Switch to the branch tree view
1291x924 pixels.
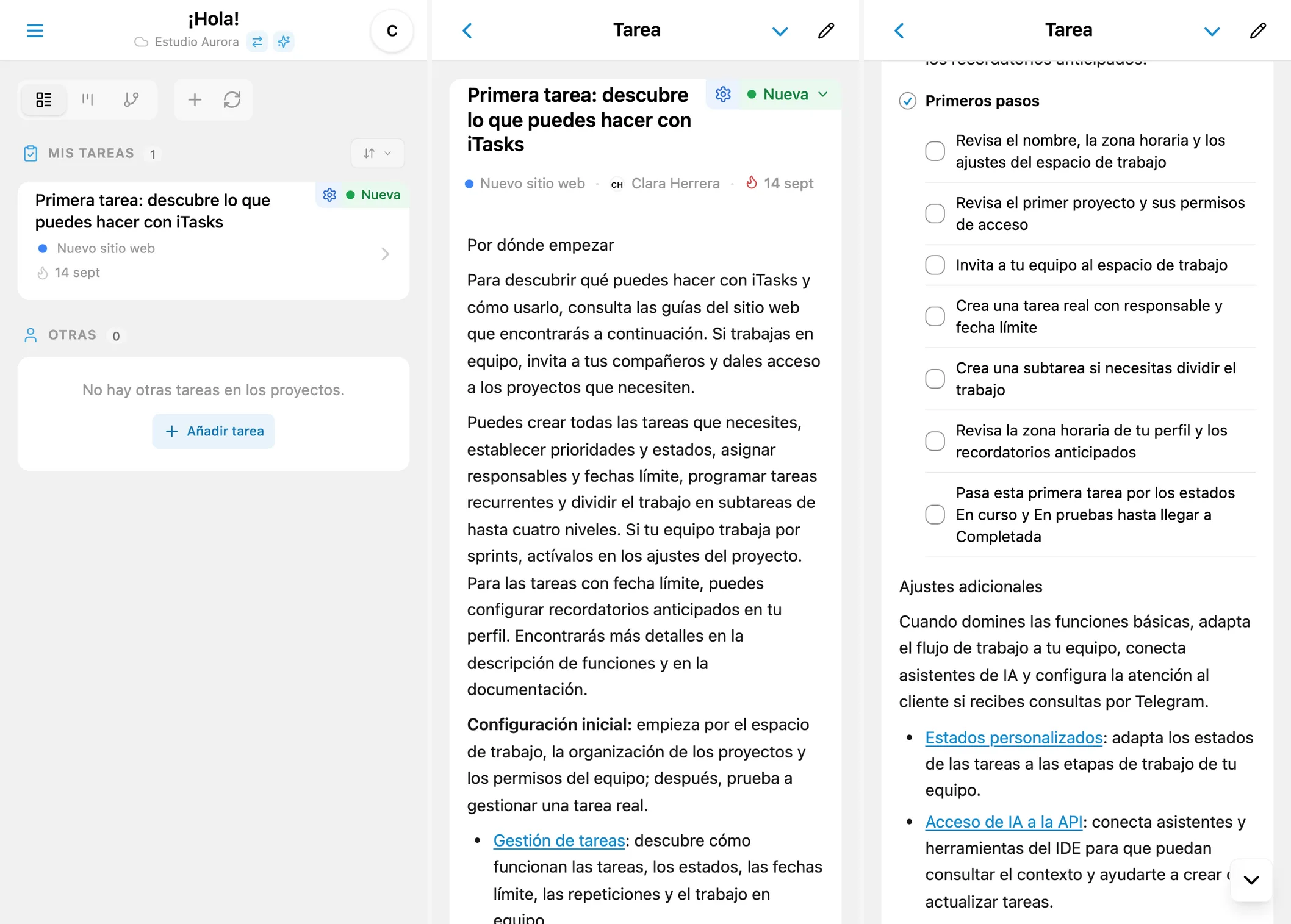coord(131,99)
